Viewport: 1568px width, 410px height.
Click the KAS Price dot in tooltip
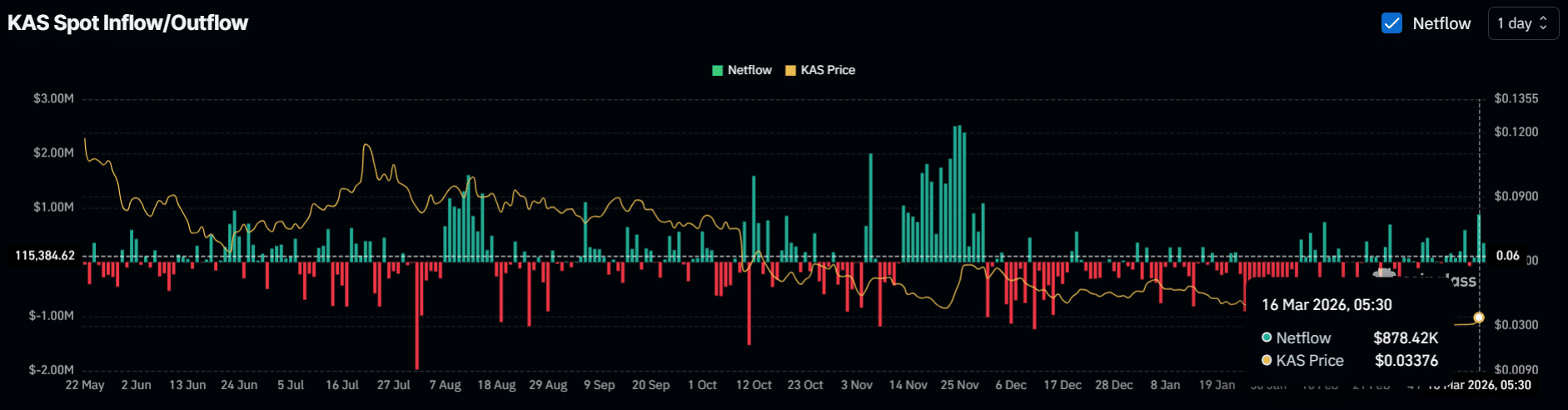1267,360
